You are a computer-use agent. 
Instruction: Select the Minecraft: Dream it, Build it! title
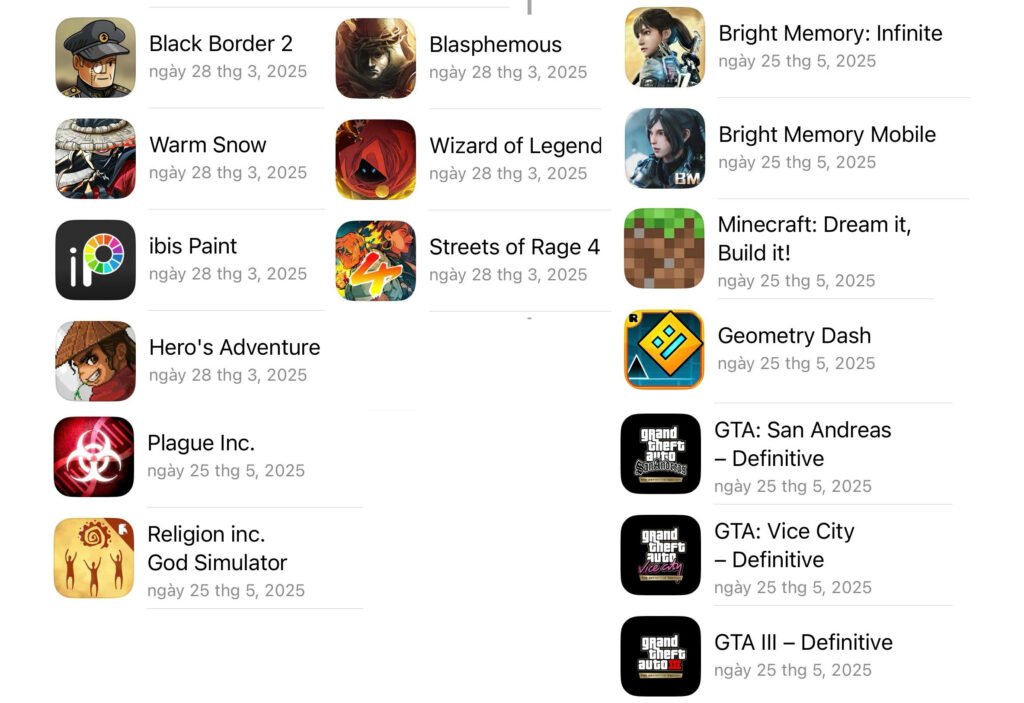click(814, 238)
